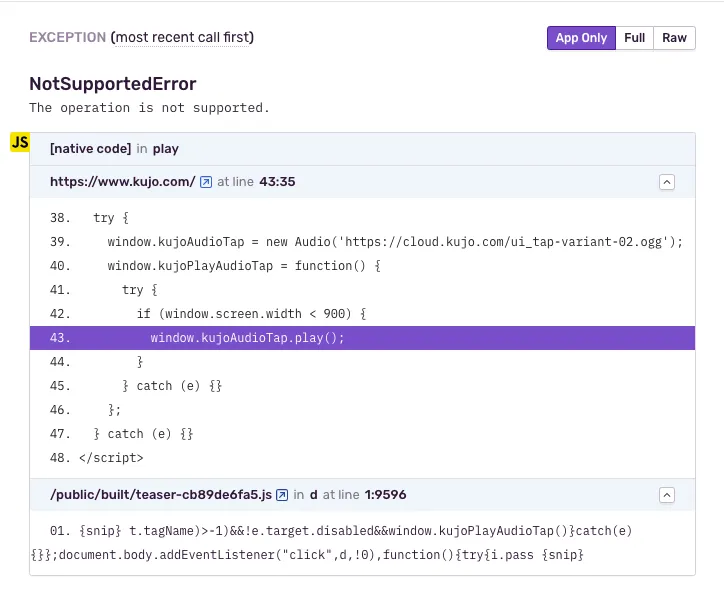Click the NotSupportedError exception title
724x593 pixels.
[x=113, y=84]
